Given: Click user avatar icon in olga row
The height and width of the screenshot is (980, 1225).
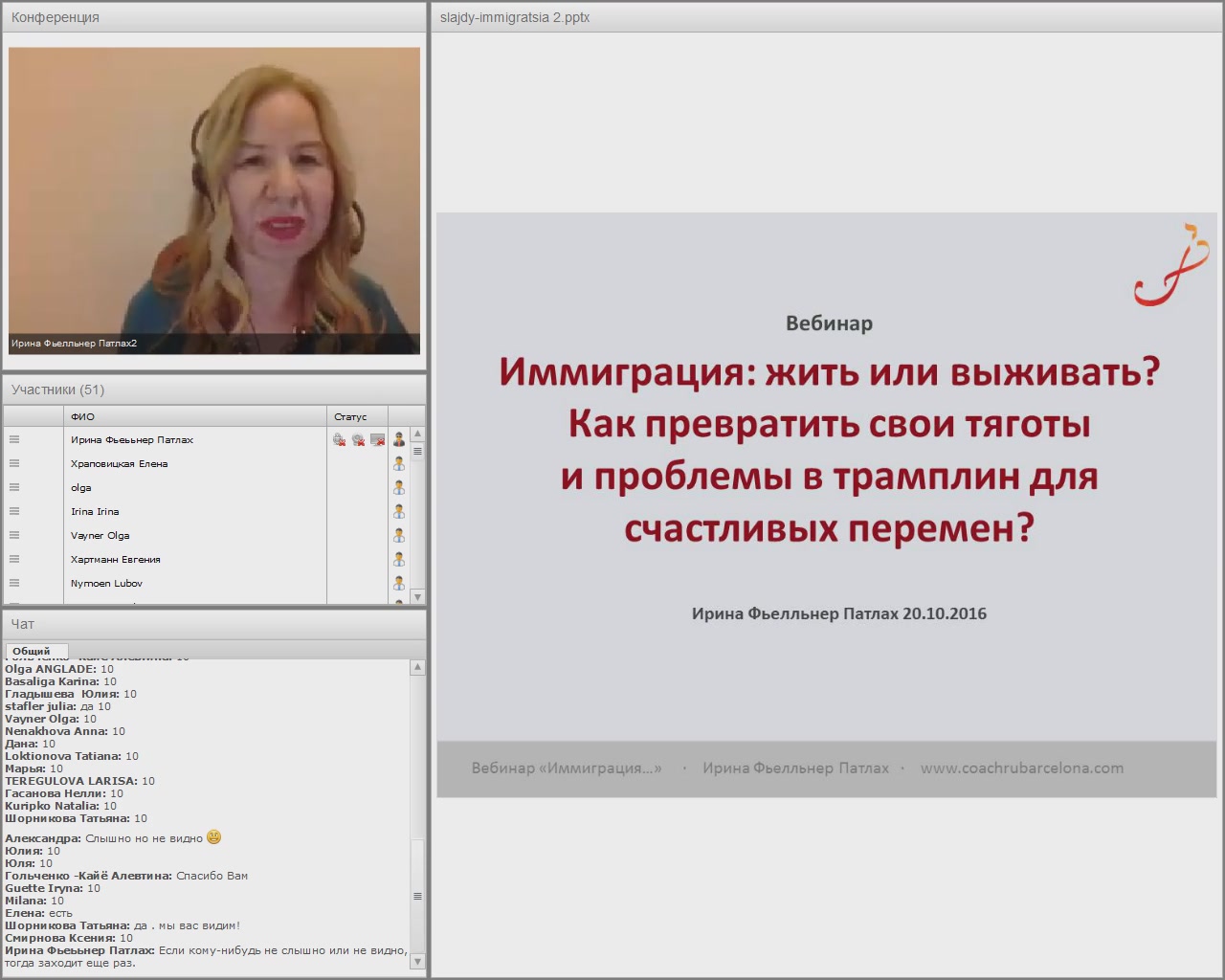Looking at the screenshot, I should click(x=399, y=487).
